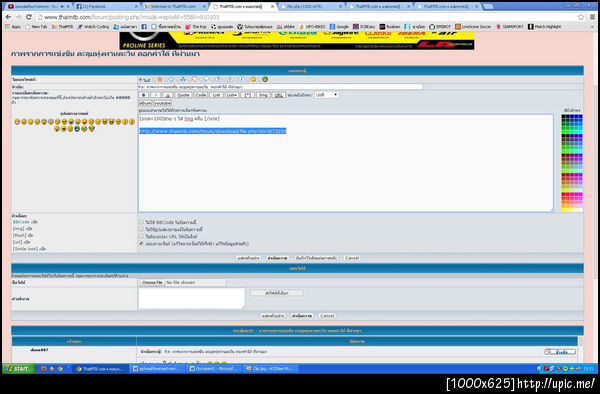Click the album BBCode button
This screenshot has height=394, width=600.
pyautogui.click(x=145, y=103)
